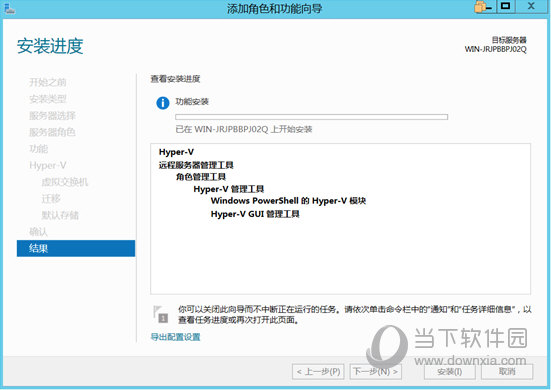Select the 服务器选择 step in the sidebar

pyautogui.click(x=52, y=116)
